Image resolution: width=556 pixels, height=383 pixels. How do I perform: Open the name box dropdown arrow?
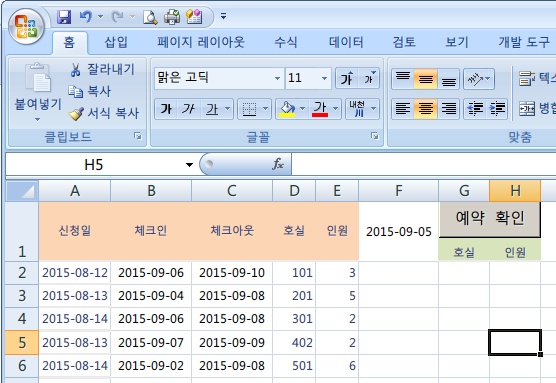(x=189, y=165)
